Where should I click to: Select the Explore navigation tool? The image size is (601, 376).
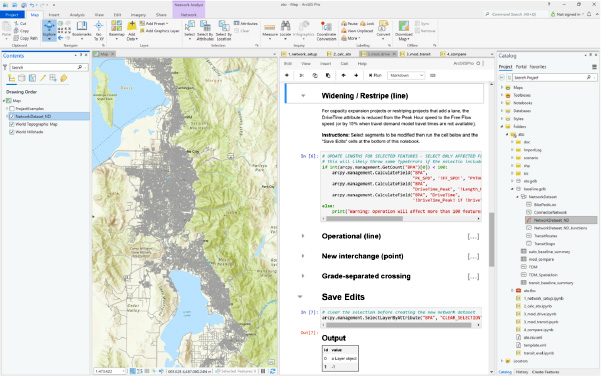coord(49,30)
